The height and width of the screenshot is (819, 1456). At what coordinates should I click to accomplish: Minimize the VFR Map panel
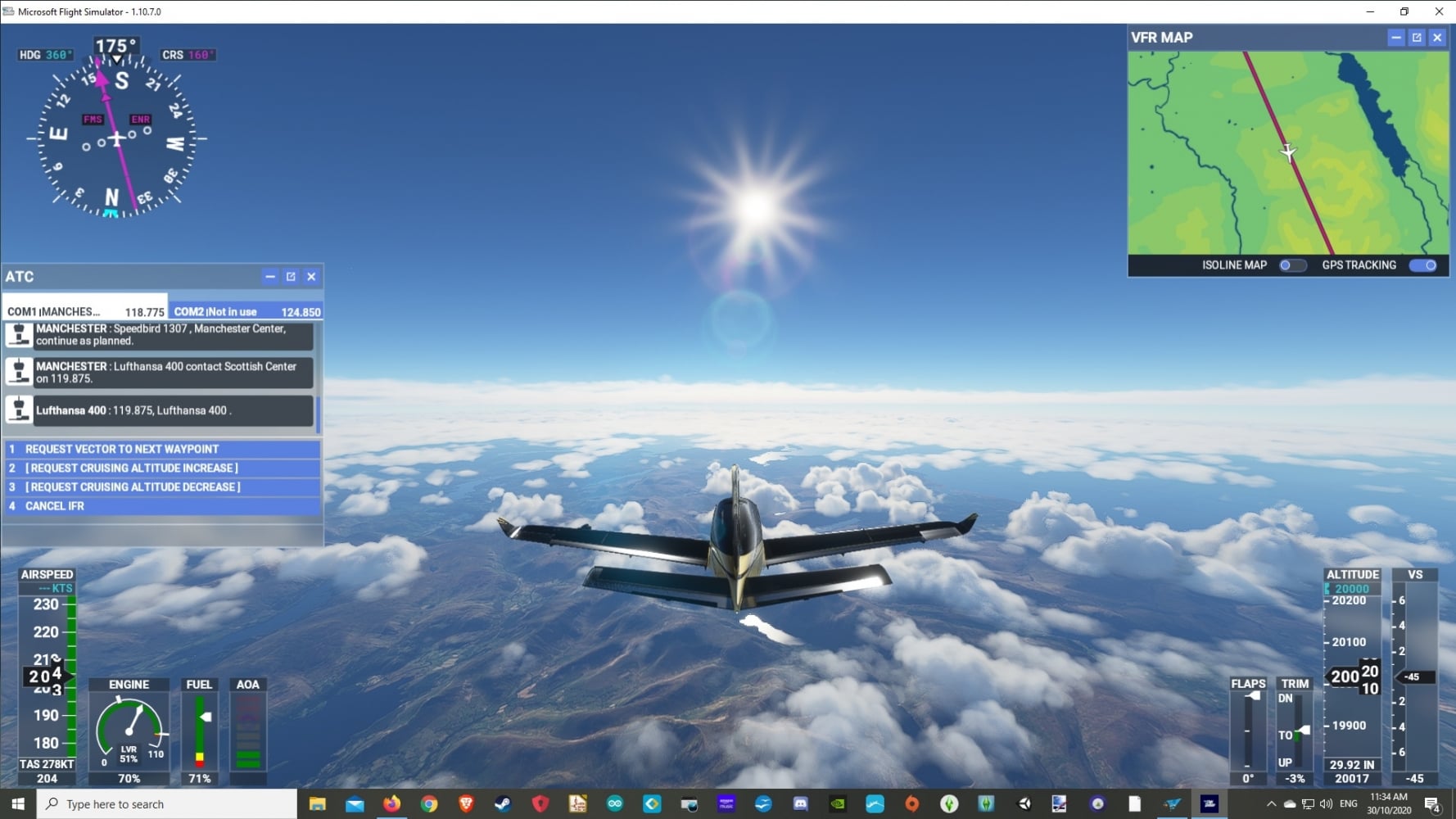point(1396,38)
